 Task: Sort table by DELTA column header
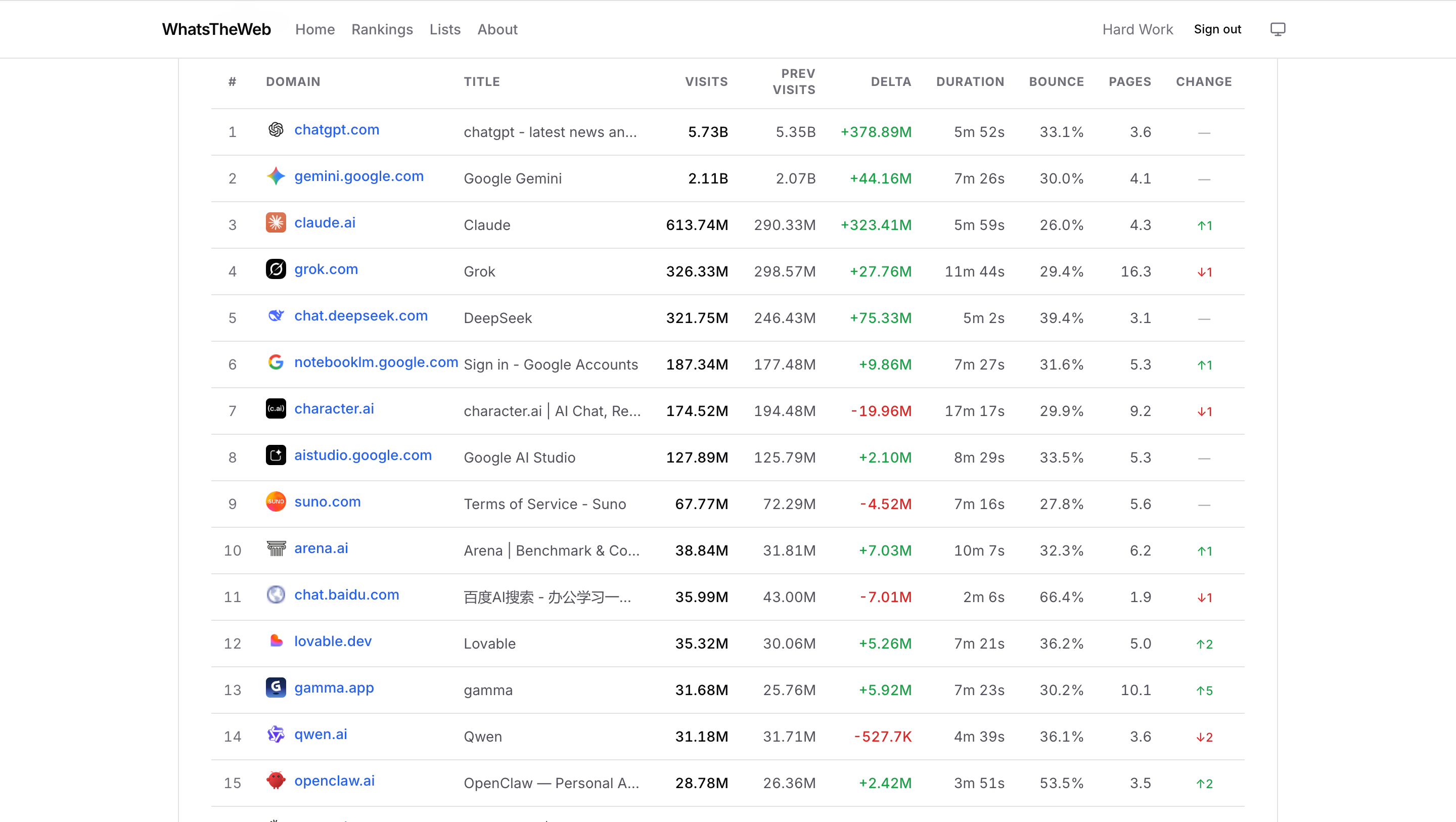point(890,81)
